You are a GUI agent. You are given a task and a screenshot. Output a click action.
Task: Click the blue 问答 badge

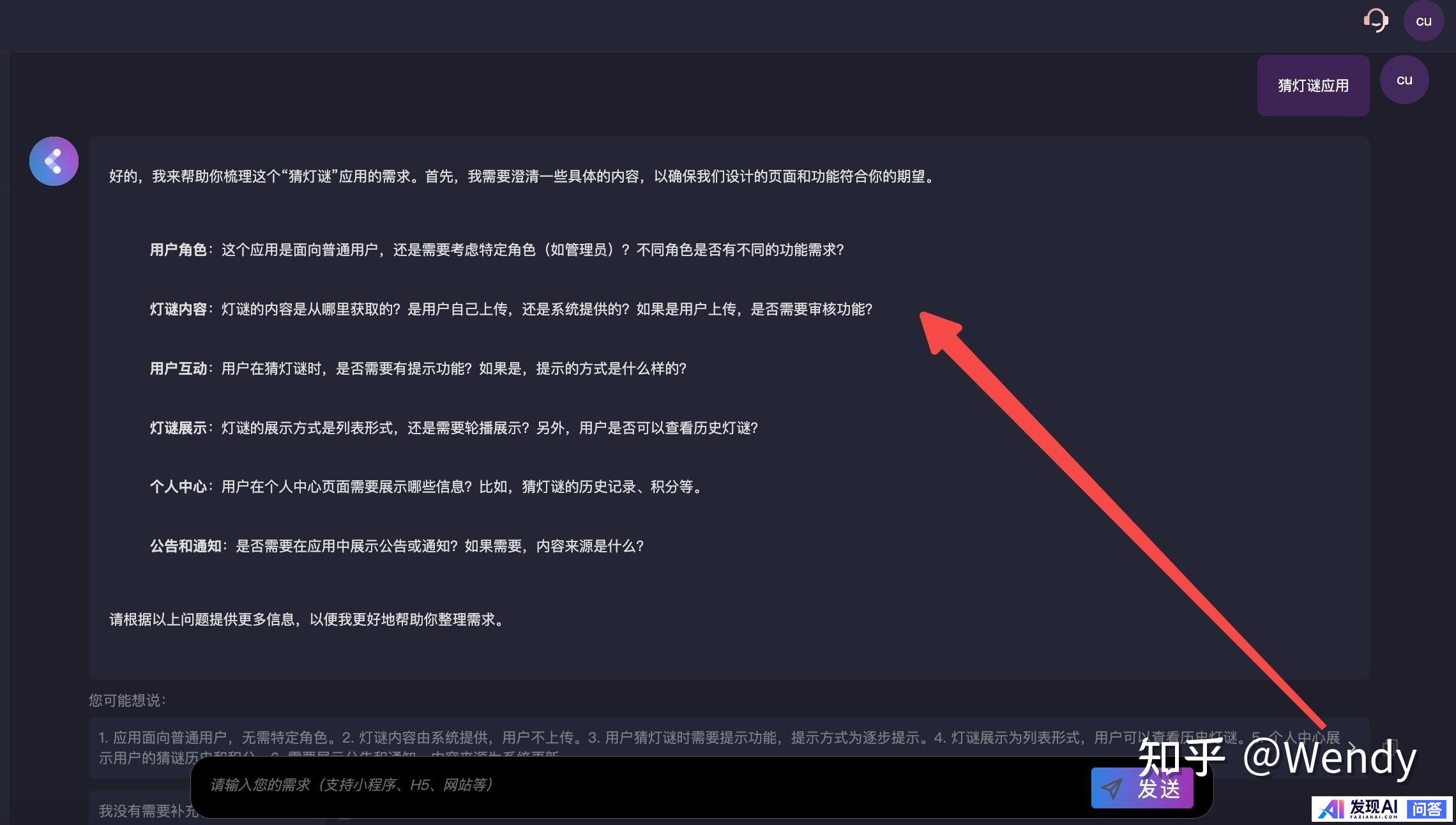(1427, 809)
